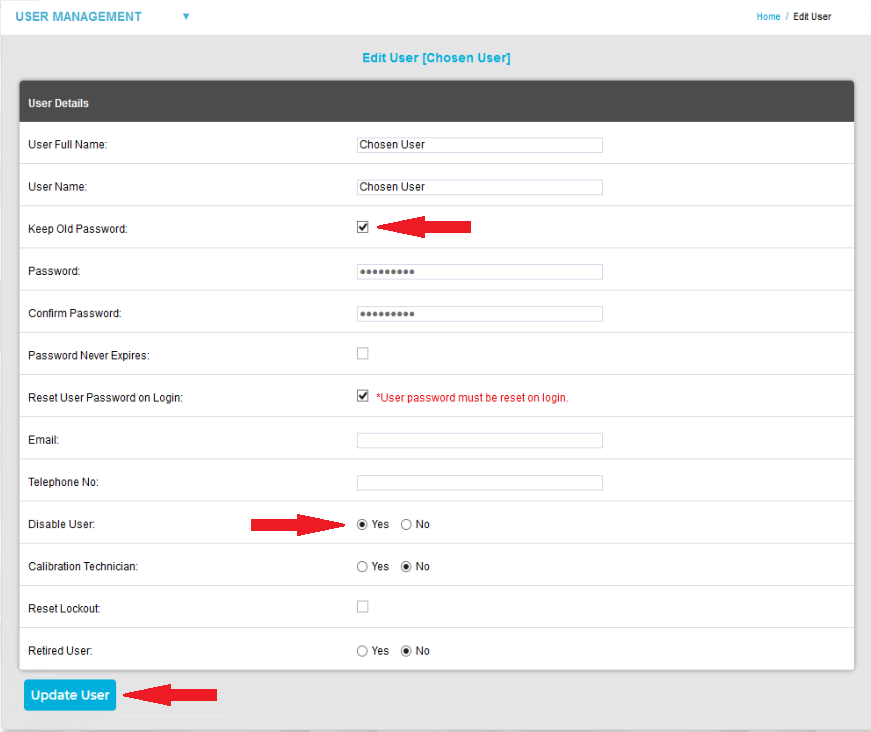871x732 pixels.
Task: Open the User Management menu title
Action: click(x=79, y=17)
